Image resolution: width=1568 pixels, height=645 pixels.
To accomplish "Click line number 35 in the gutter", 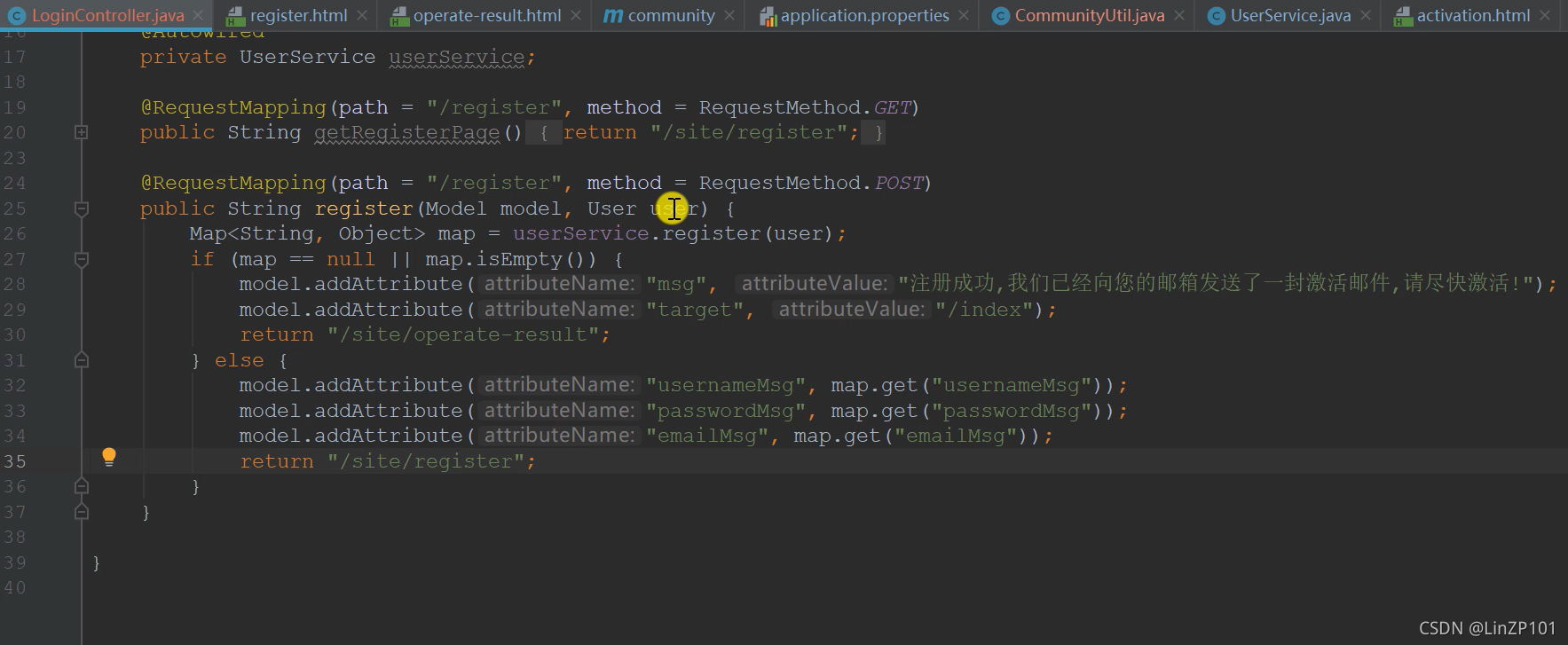I will [15, 461].
